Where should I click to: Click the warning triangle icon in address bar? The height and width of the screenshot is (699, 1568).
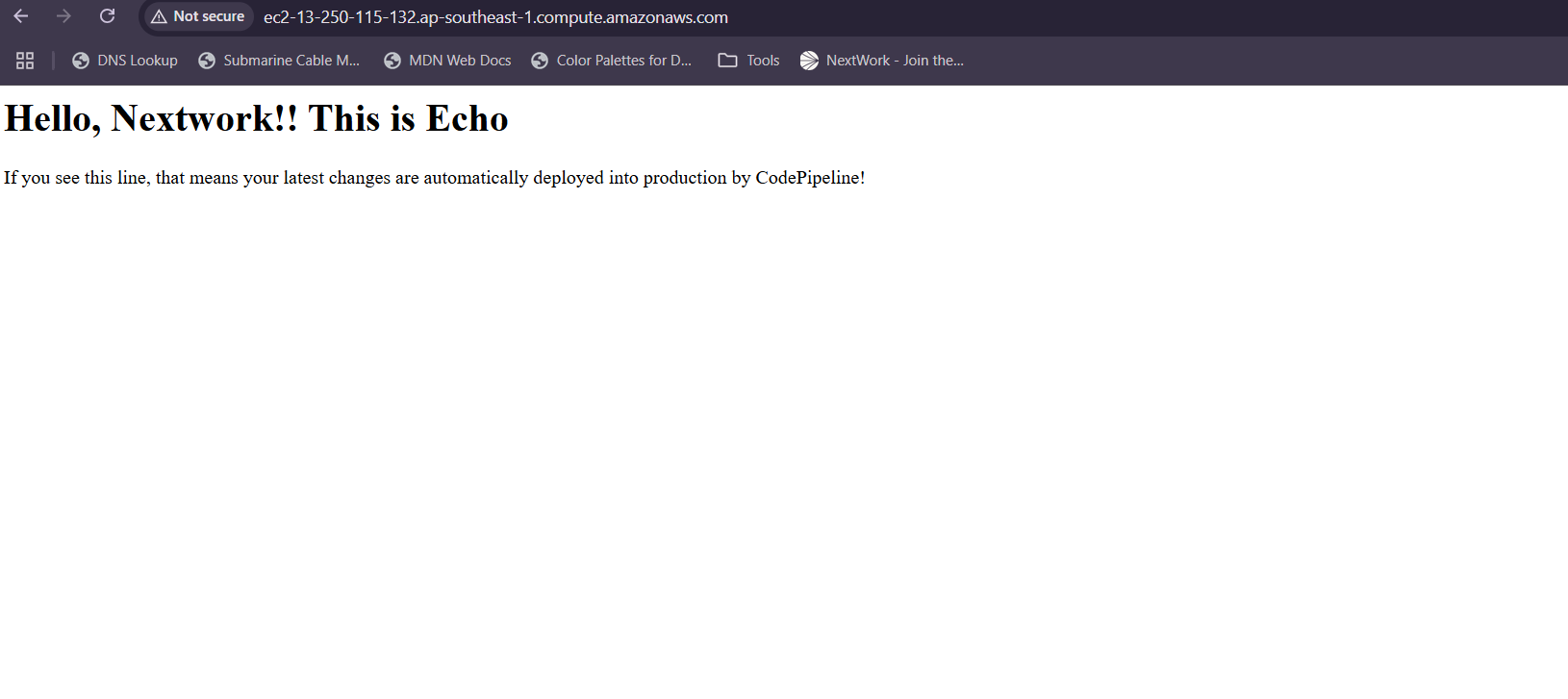tap(159, 16)
